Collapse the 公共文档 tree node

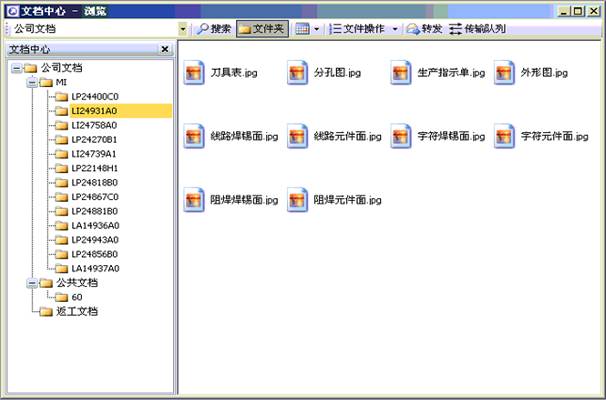pyautogui.click(x=32, y=283)
